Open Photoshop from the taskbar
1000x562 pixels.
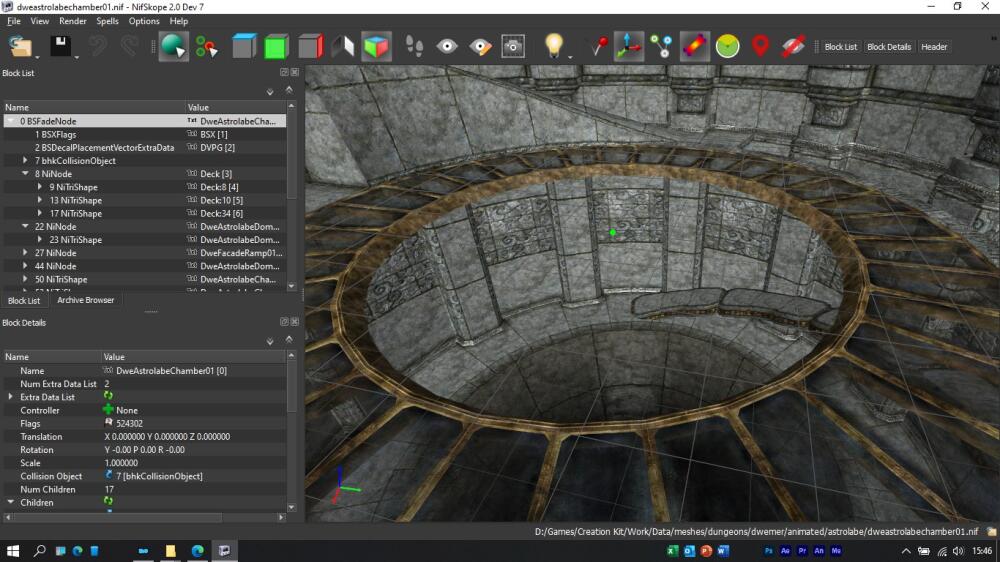click(x=768, y=551)
